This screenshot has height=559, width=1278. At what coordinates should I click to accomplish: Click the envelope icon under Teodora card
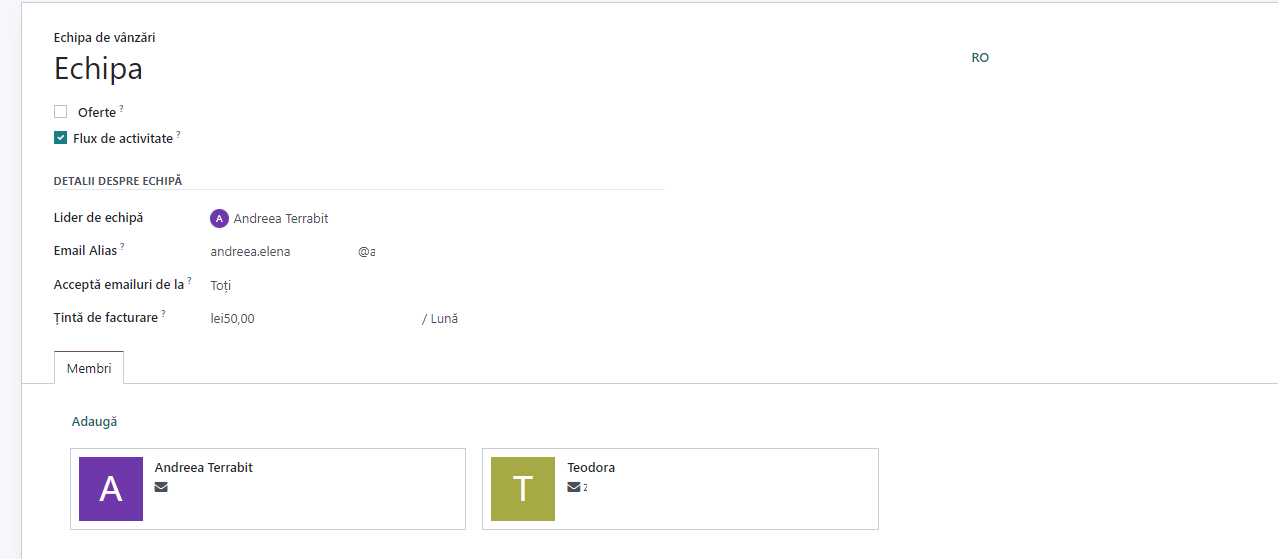573,487
